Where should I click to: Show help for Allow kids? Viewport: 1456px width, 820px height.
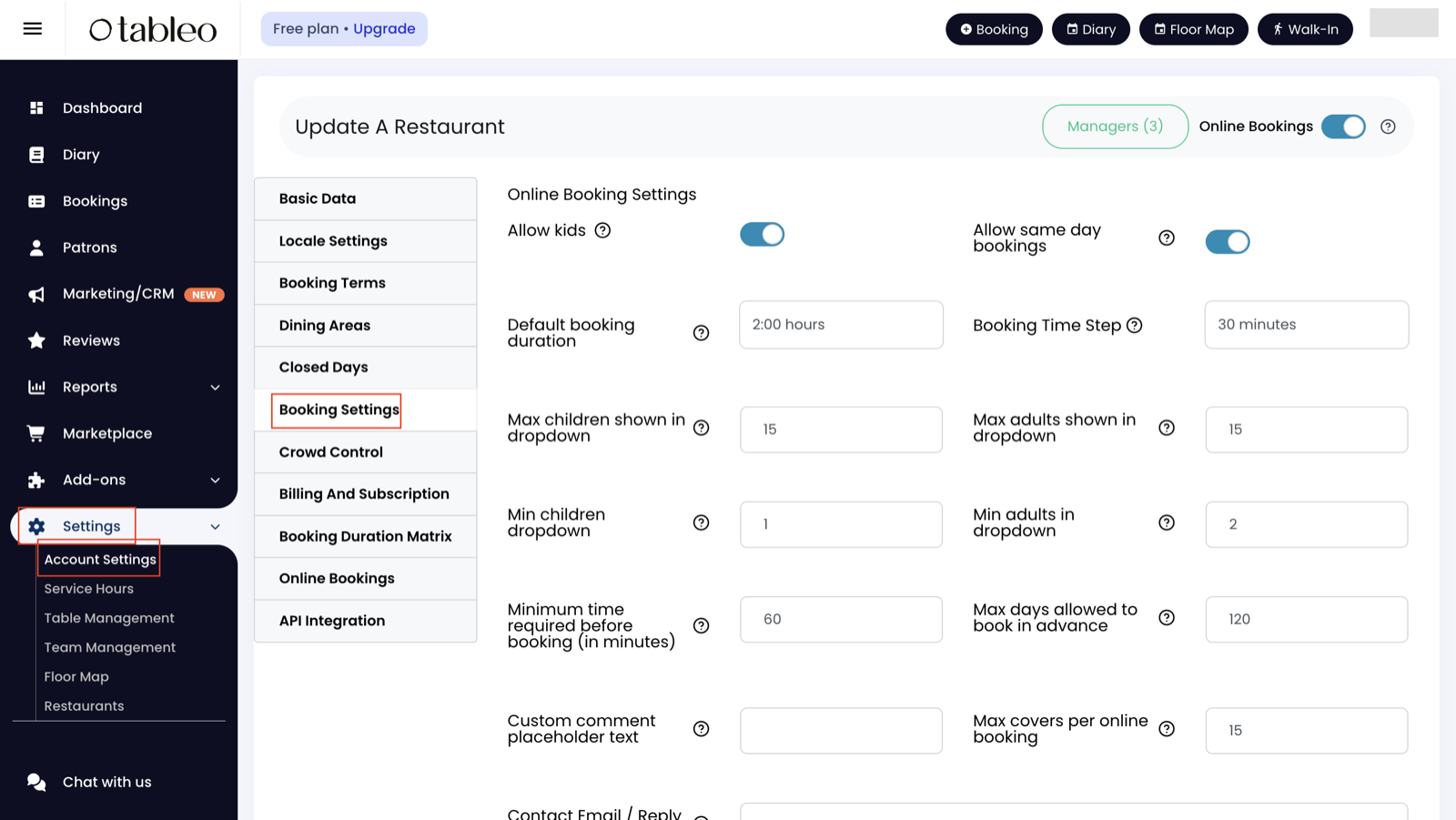click(x=602, y=230)
